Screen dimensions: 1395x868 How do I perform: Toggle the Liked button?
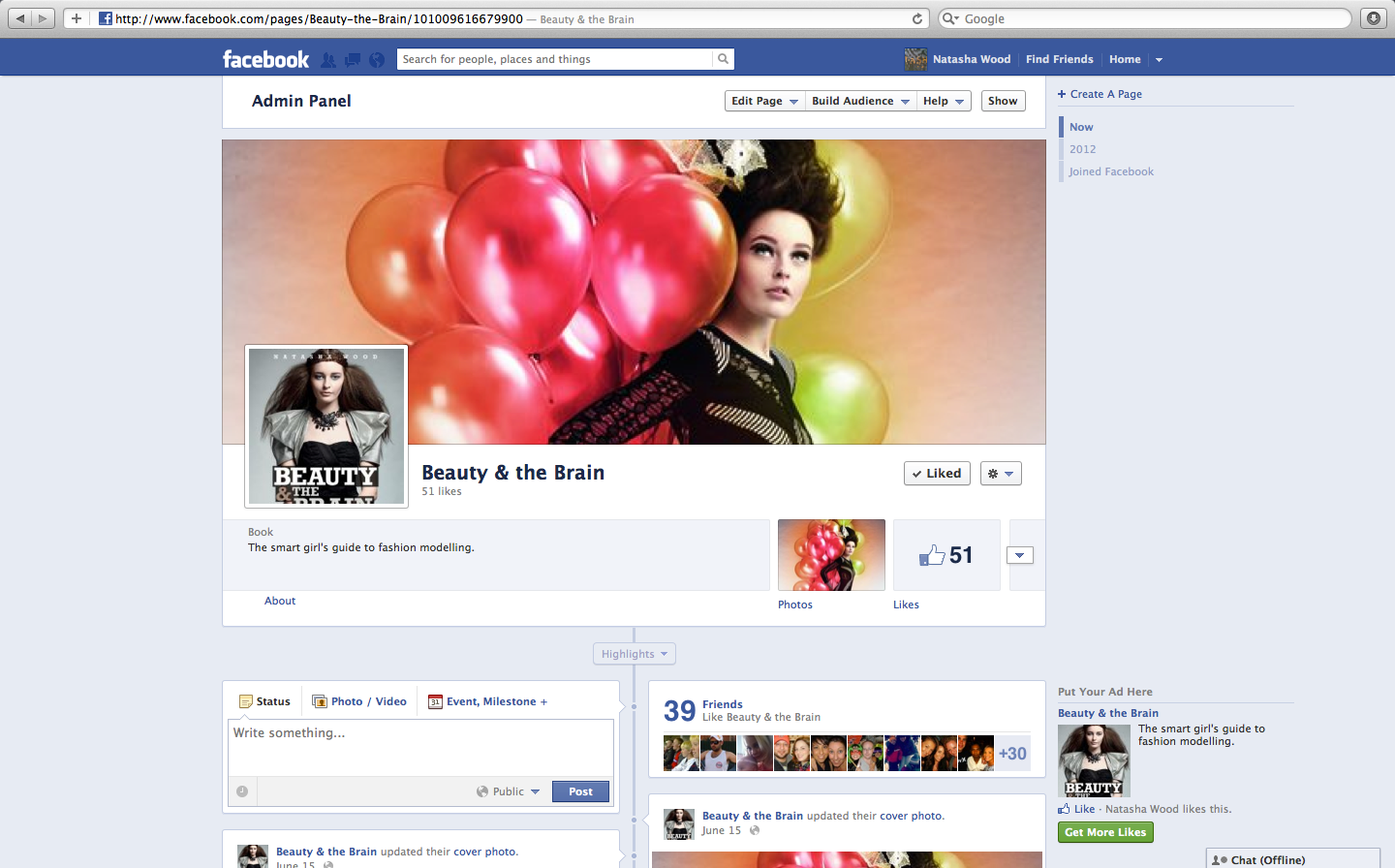coord(937,474)
